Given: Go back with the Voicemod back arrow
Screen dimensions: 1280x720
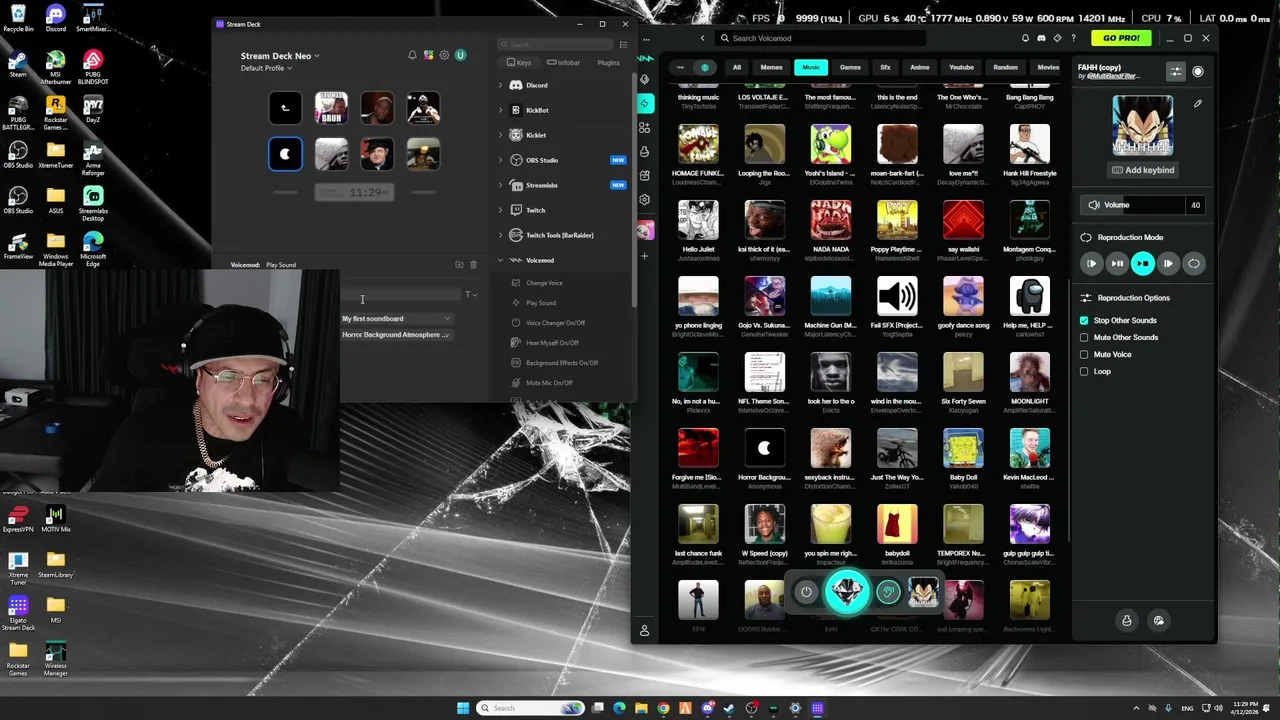Looking at the screenshot, I should coord(702,38).
